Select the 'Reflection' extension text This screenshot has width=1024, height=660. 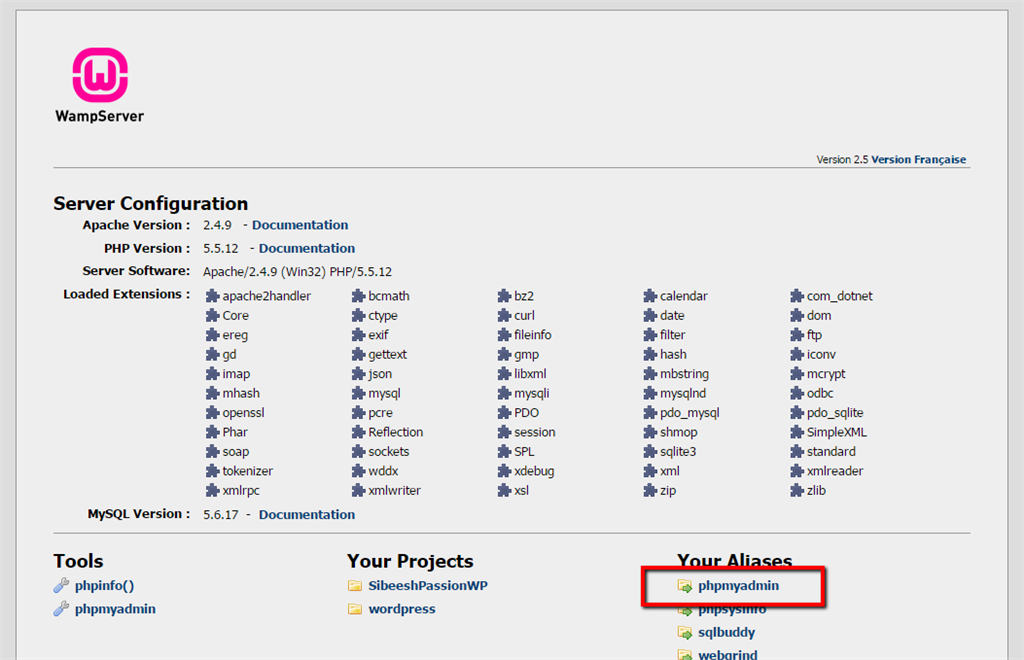pyautogui.click(x=396, y=432)
